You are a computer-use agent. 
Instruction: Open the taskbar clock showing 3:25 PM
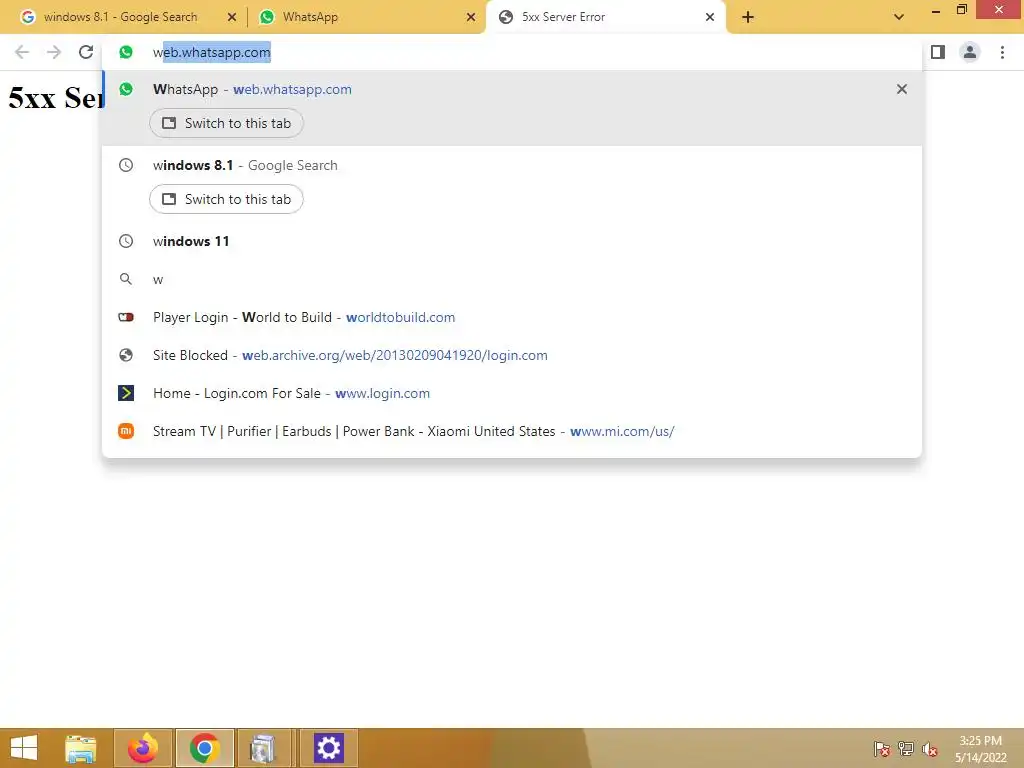(x=980, y=749)
